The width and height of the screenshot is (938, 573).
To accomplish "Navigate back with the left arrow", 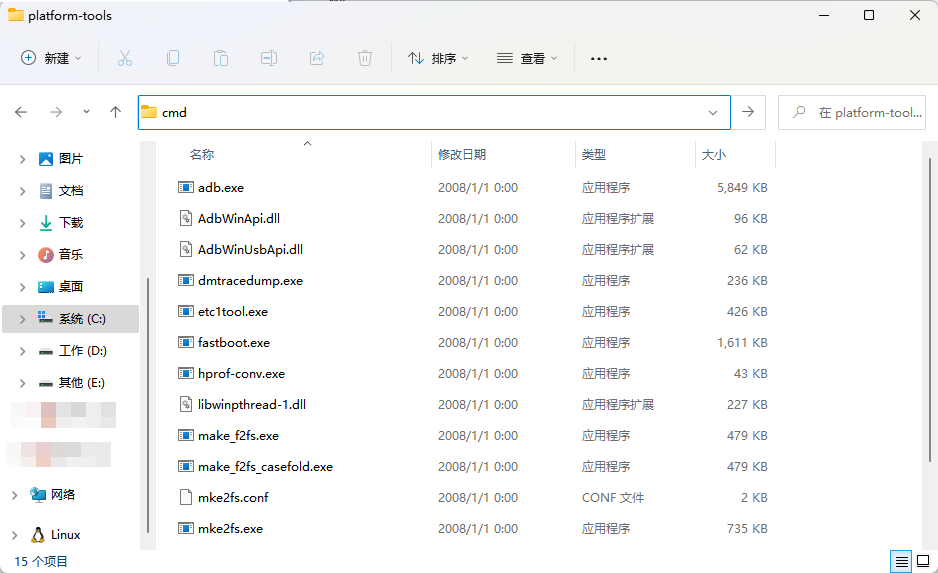I will [21, 112].
